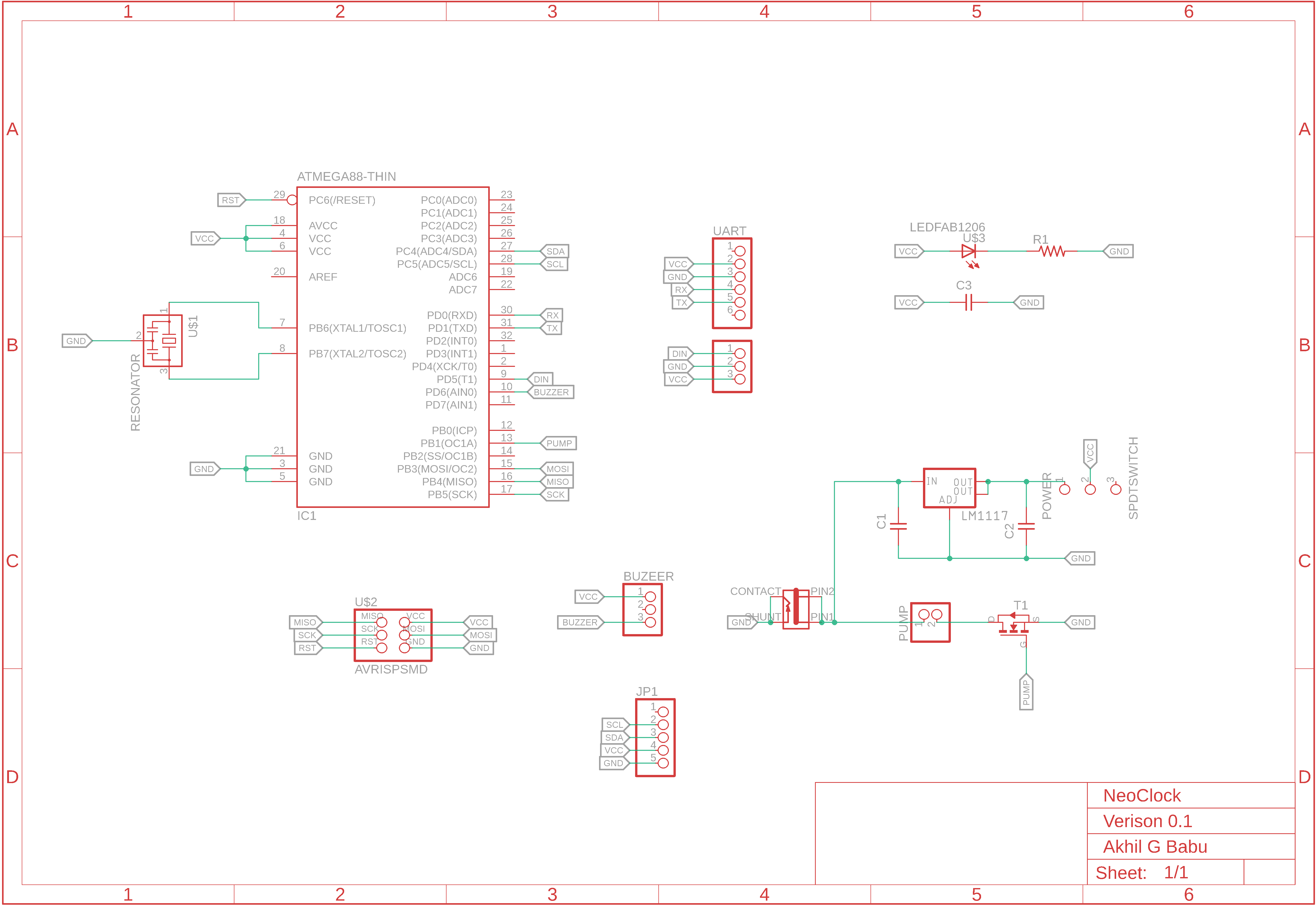Select the contact shunt jumper symbol
The height and width of the screenshot is (907, 1316).
795,609
